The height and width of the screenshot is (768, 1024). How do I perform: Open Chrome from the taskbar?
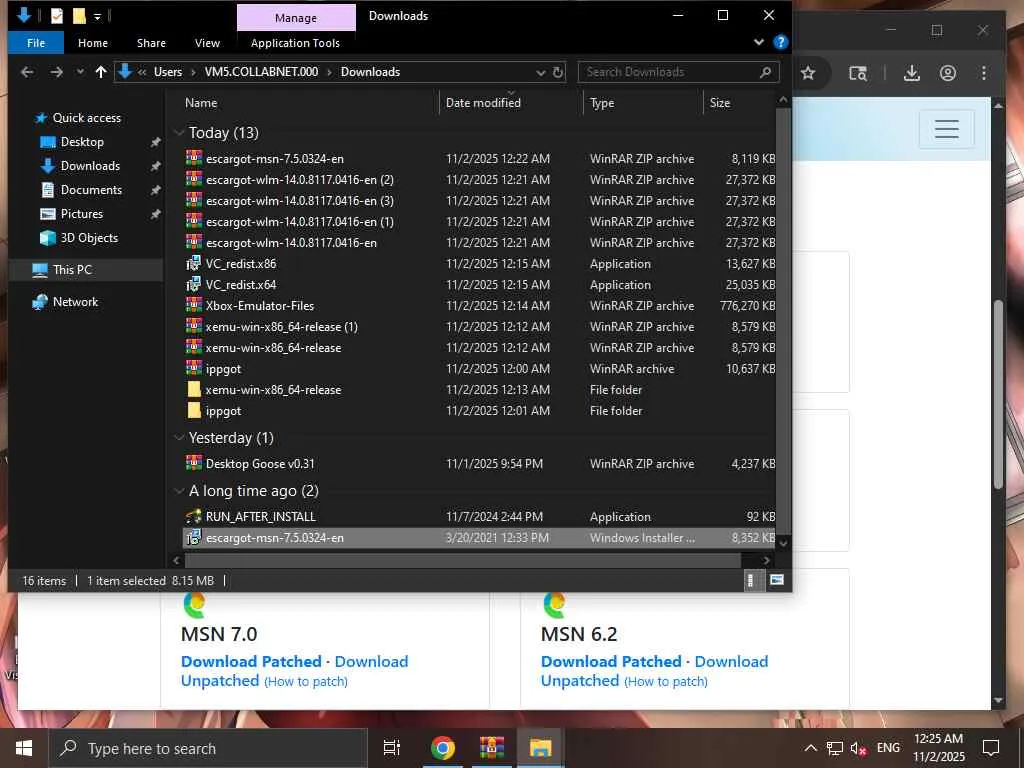coord(443,748)
